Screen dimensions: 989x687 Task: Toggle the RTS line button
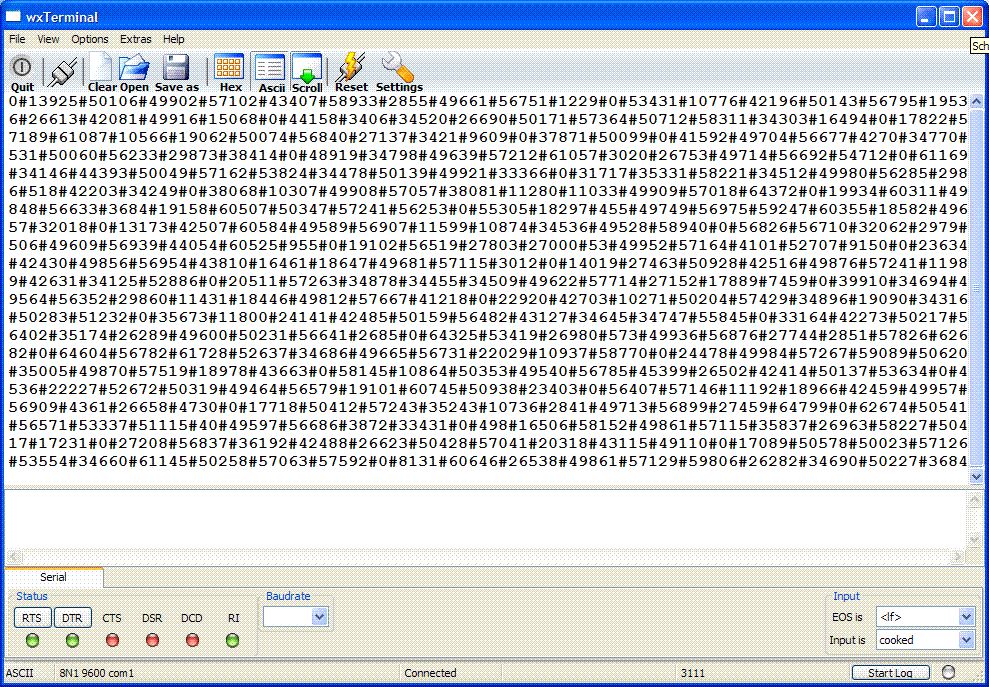tap(32, 618)
